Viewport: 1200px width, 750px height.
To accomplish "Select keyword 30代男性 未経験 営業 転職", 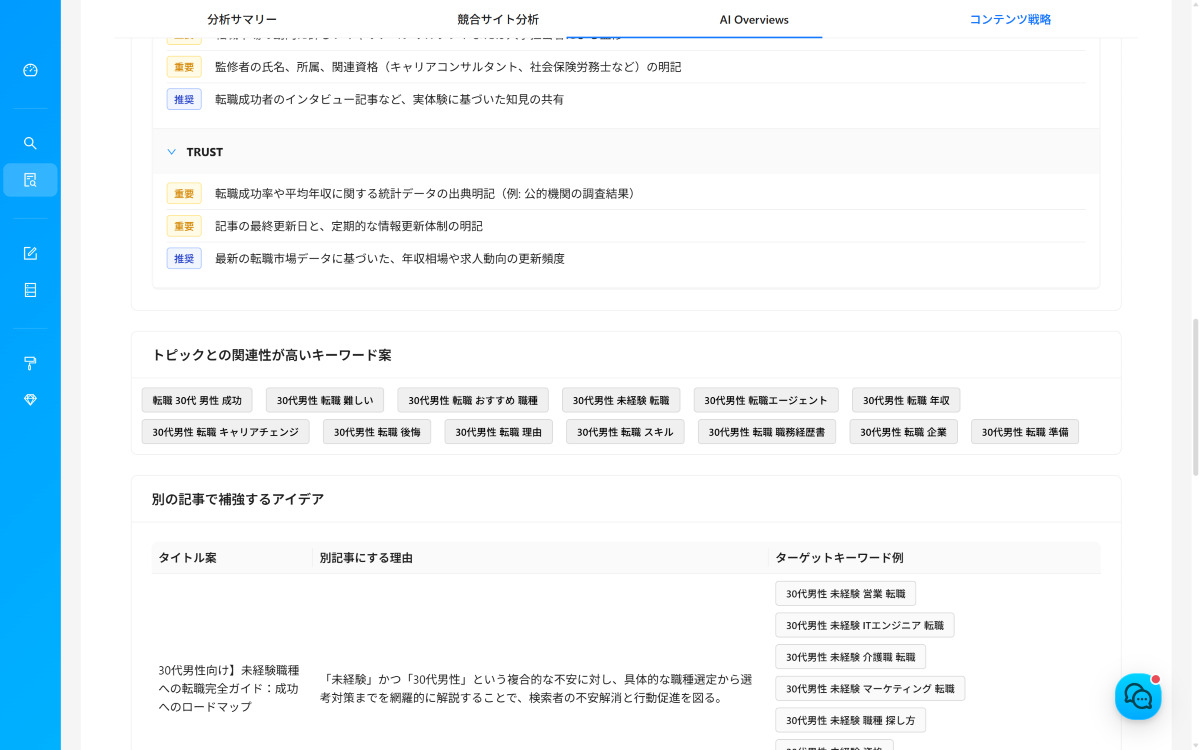I will click(x=845, y=593).
